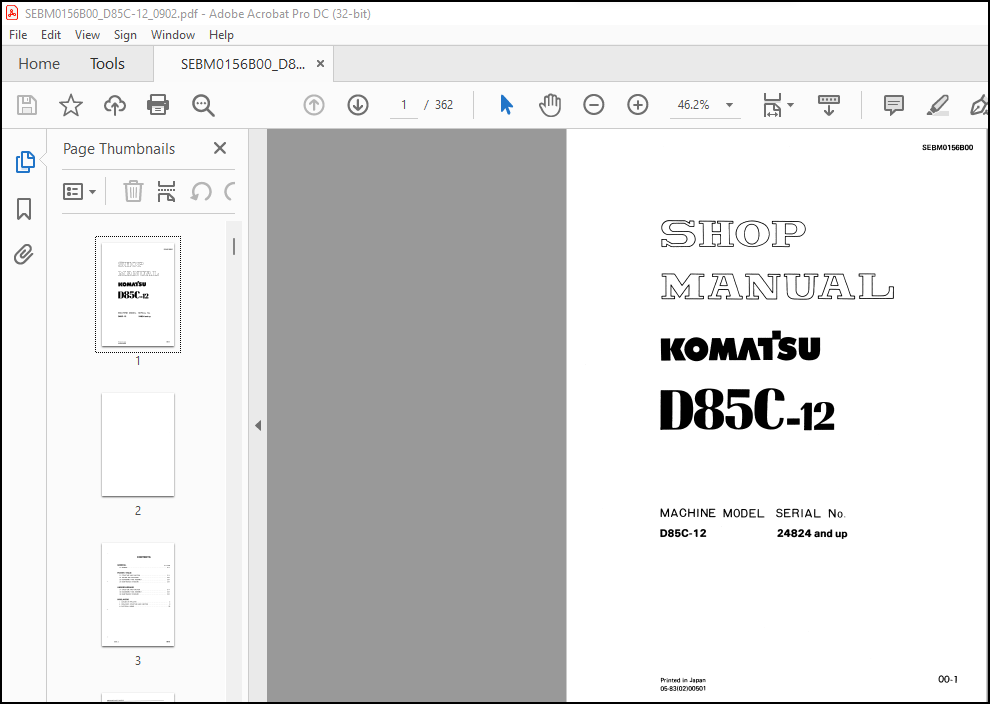Open zoom level dropdown

pos(729,105)
